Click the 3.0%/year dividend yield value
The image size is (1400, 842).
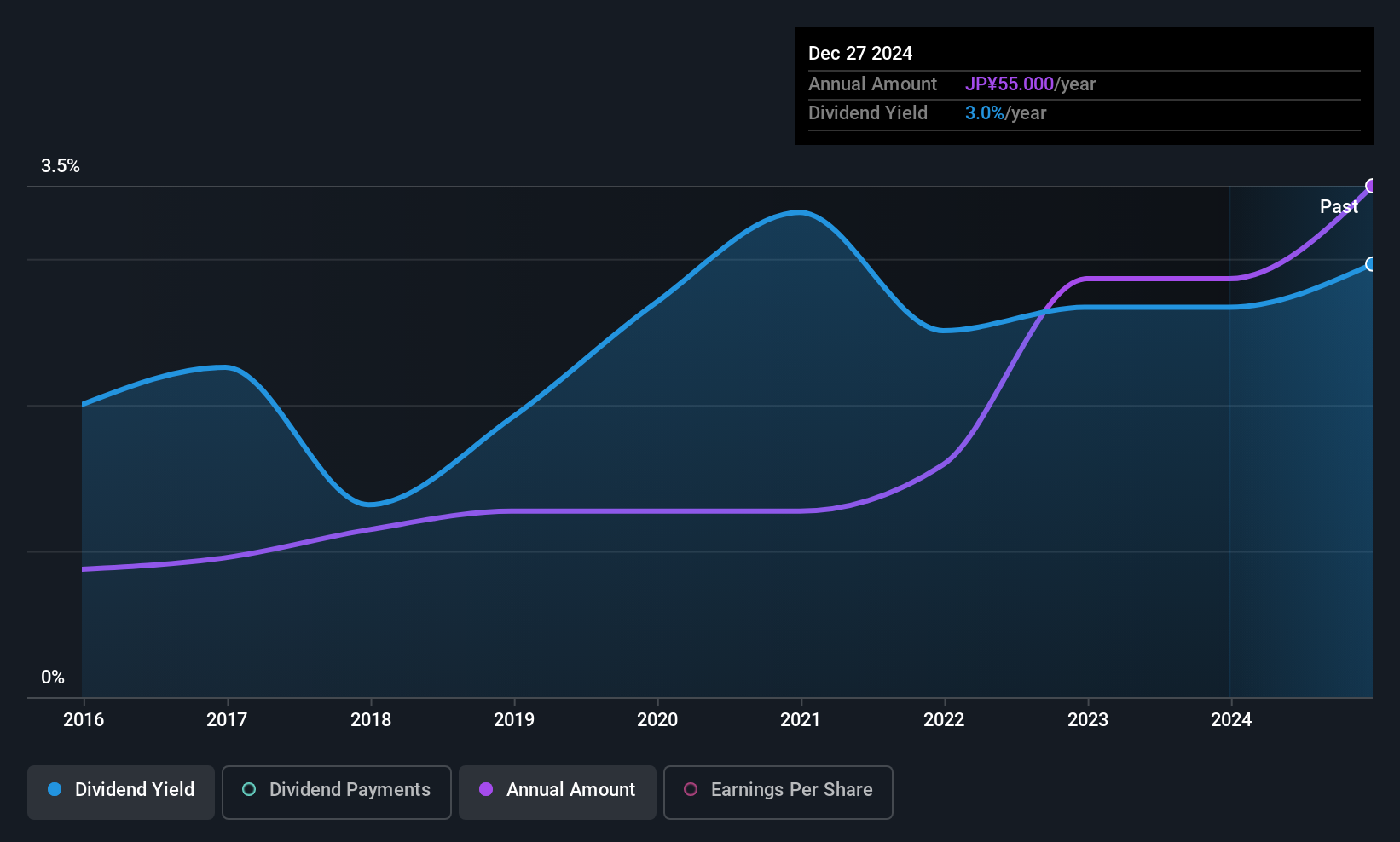click(x=1005, y=113)
